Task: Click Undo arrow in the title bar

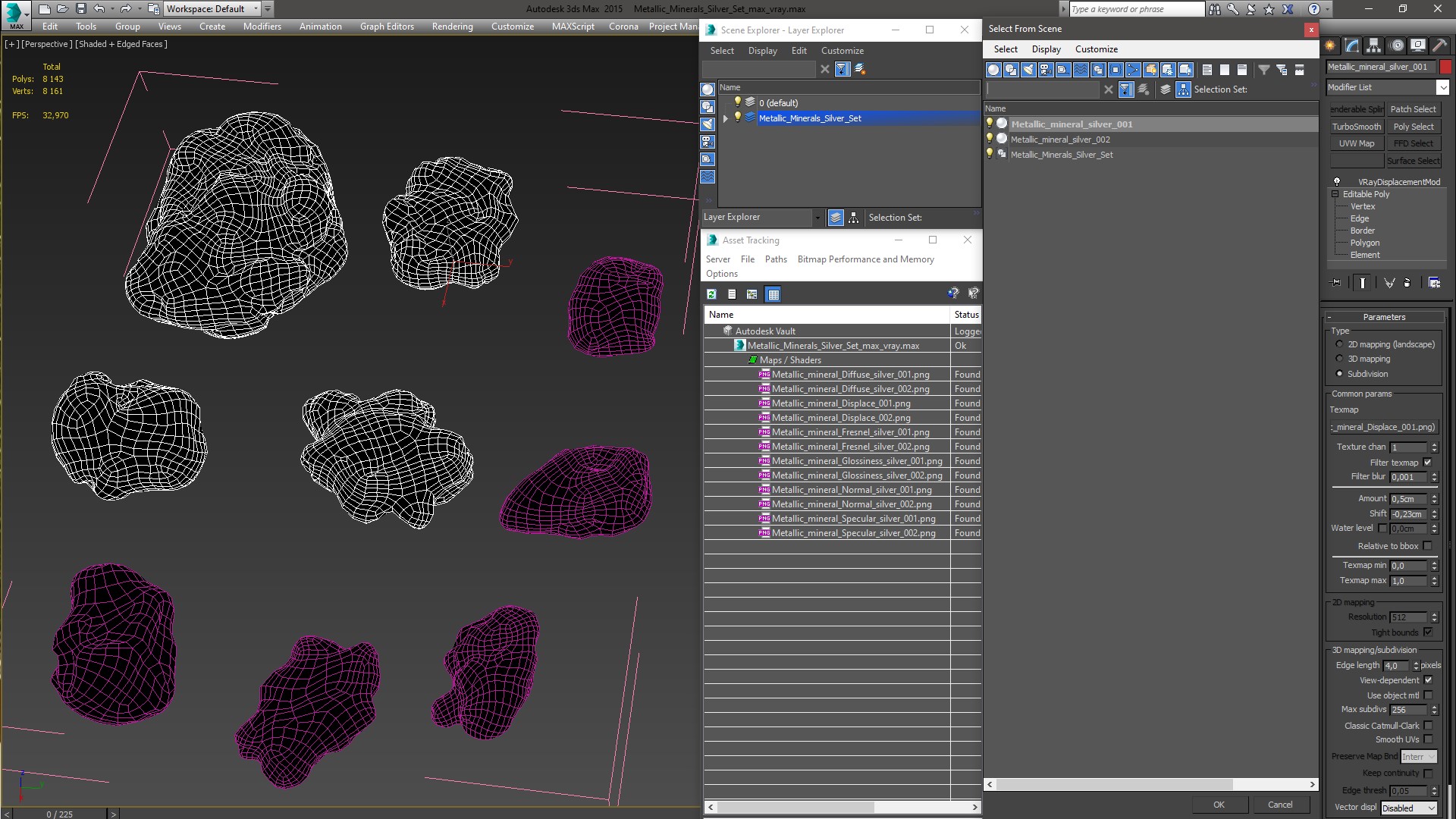Action: (x=99, y=9)
